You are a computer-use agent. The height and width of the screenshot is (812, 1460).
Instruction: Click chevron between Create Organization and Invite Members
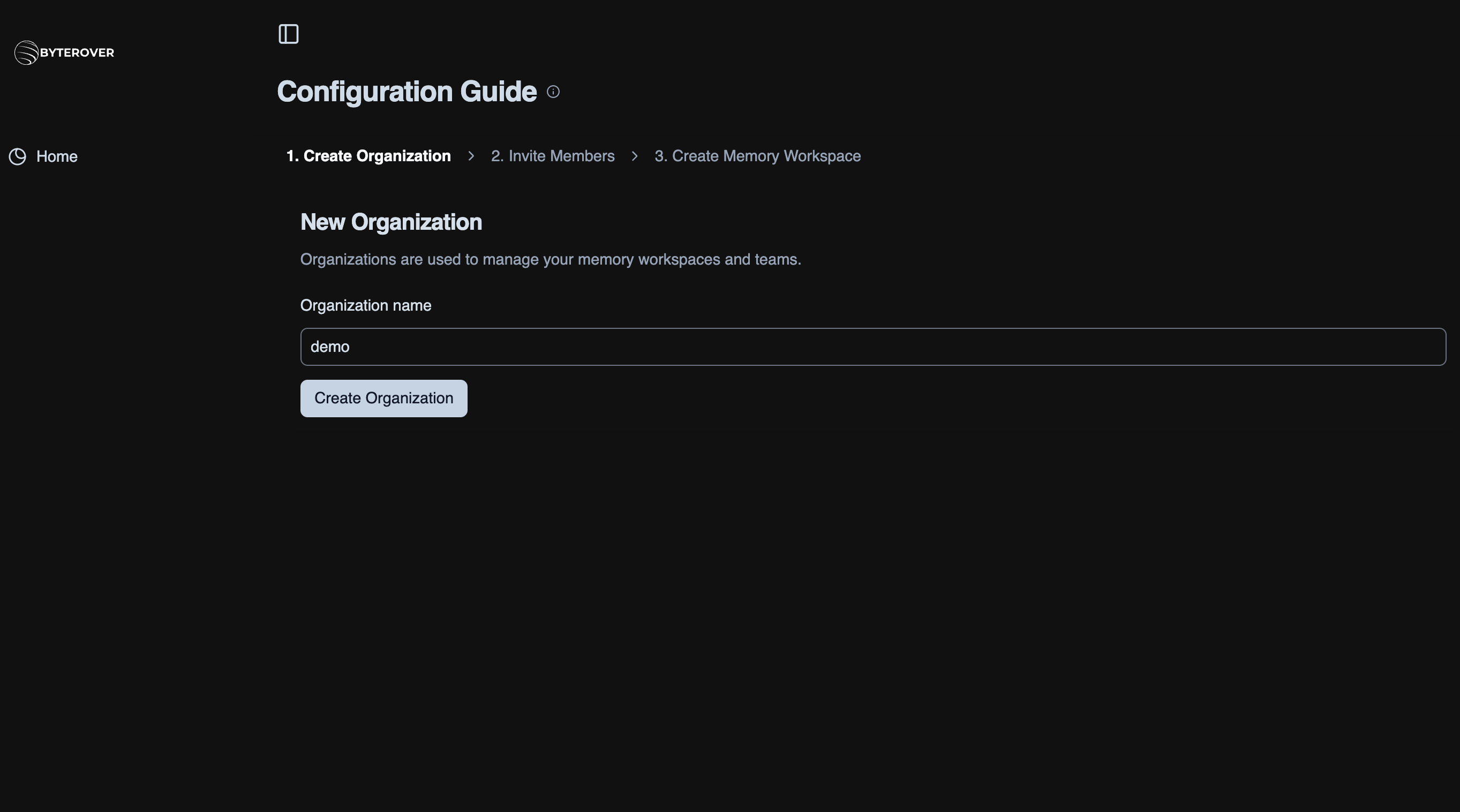tap(471, 156)
